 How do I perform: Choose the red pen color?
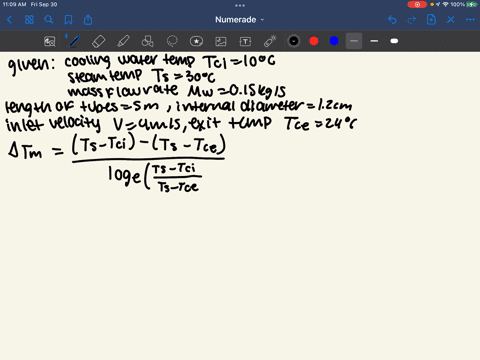coord(314,41)
